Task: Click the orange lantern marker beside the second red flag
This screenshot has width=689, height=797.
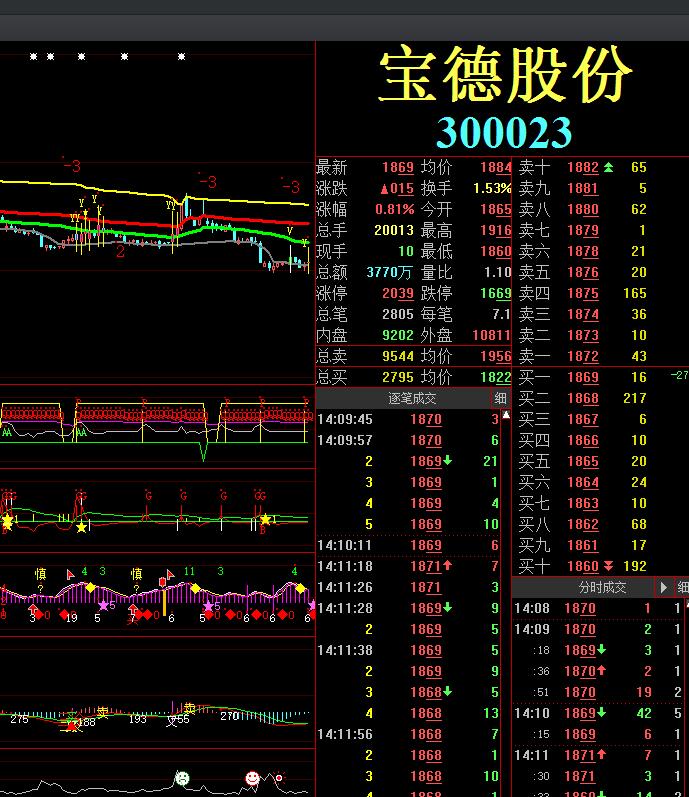Action: coord(163,581)
